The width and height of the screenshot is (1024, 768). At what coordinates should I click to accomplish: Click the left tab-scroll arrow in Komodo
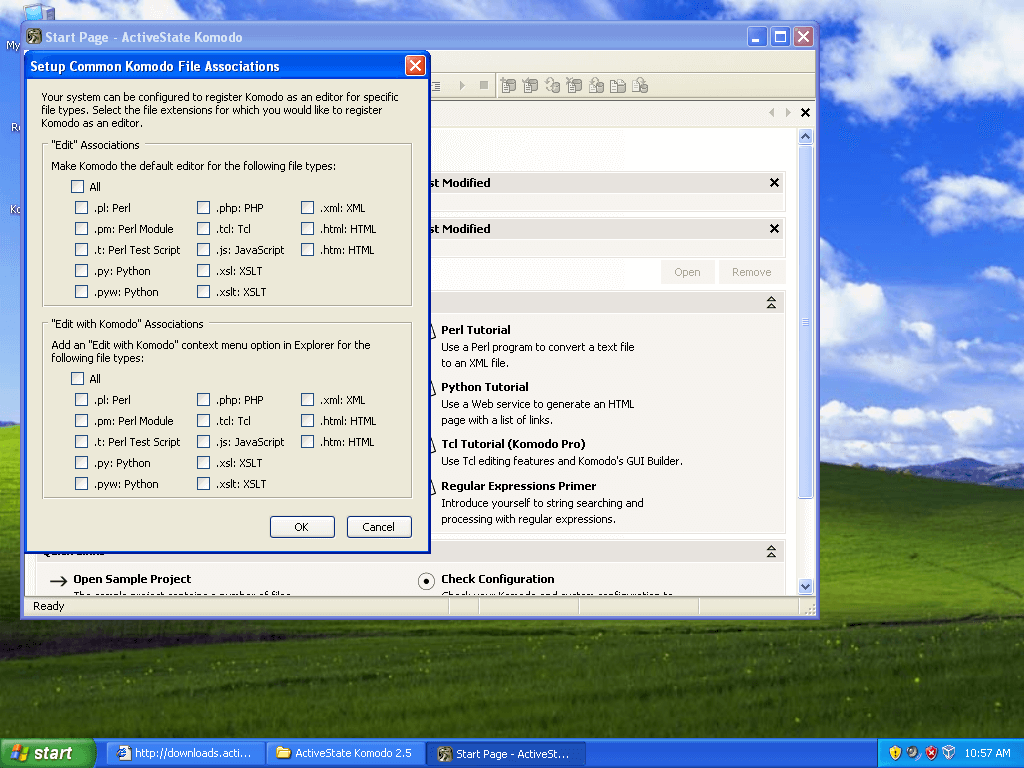772,112
